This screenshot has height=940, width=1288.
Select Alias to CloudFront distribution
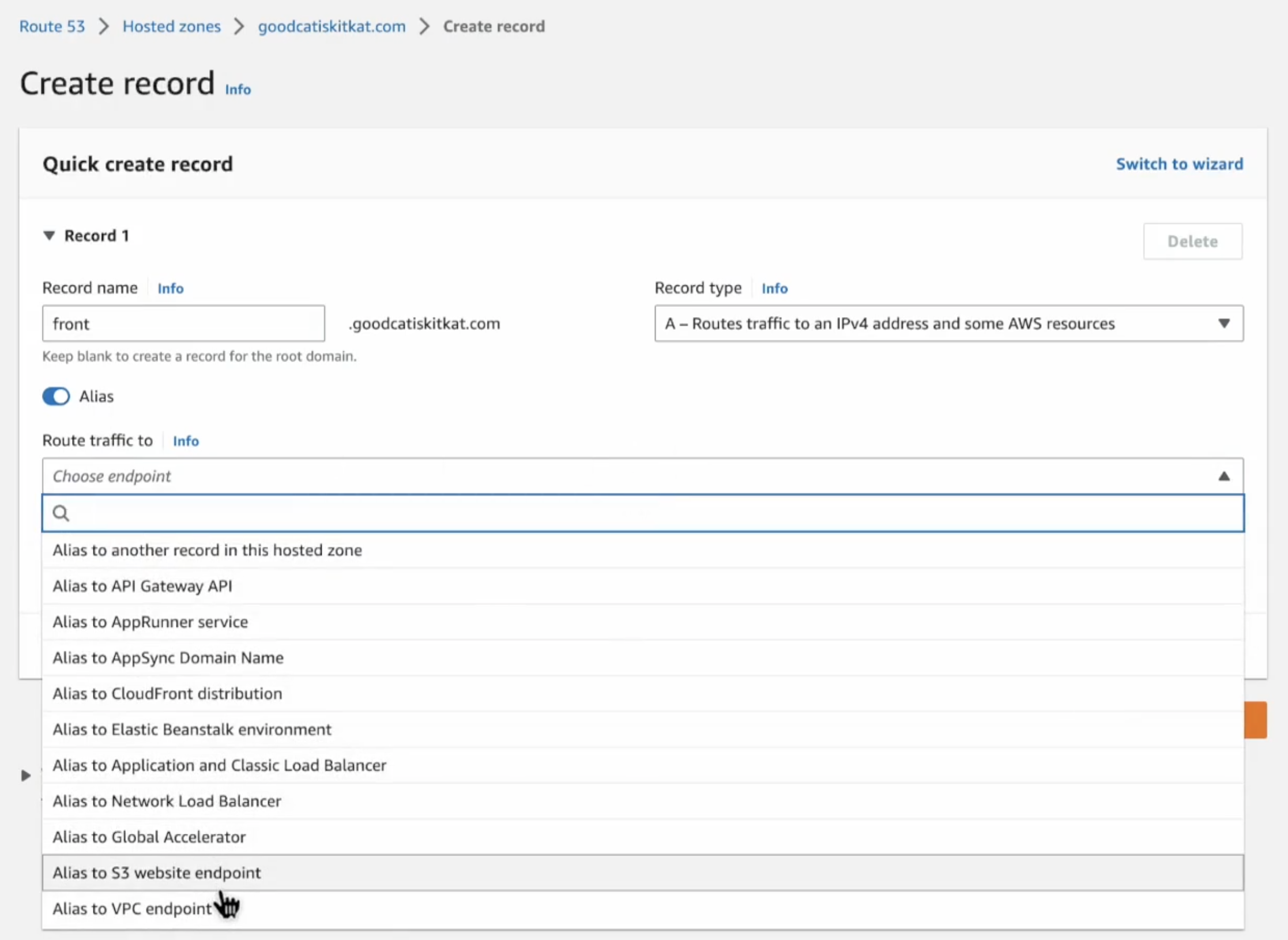(643, 693)
